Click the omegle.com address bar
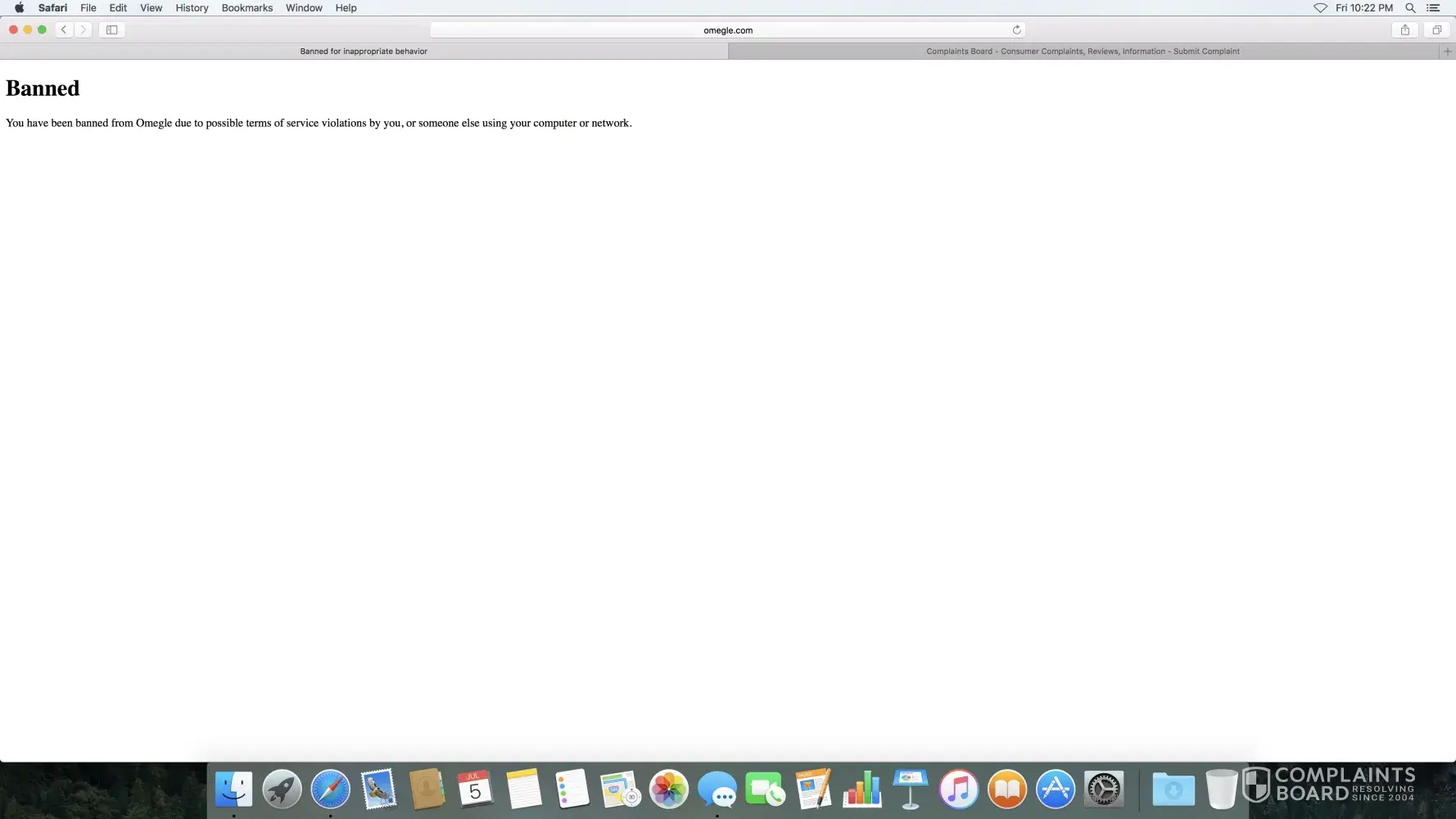The image size is (1456, 819). coord(728,30)
